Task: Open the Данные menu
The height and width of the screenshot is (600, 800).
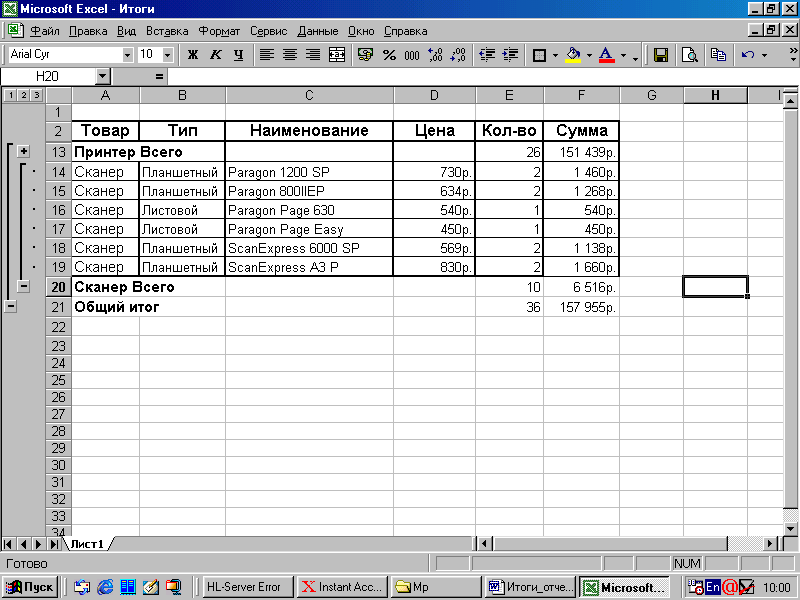Action: click(317, 31)
